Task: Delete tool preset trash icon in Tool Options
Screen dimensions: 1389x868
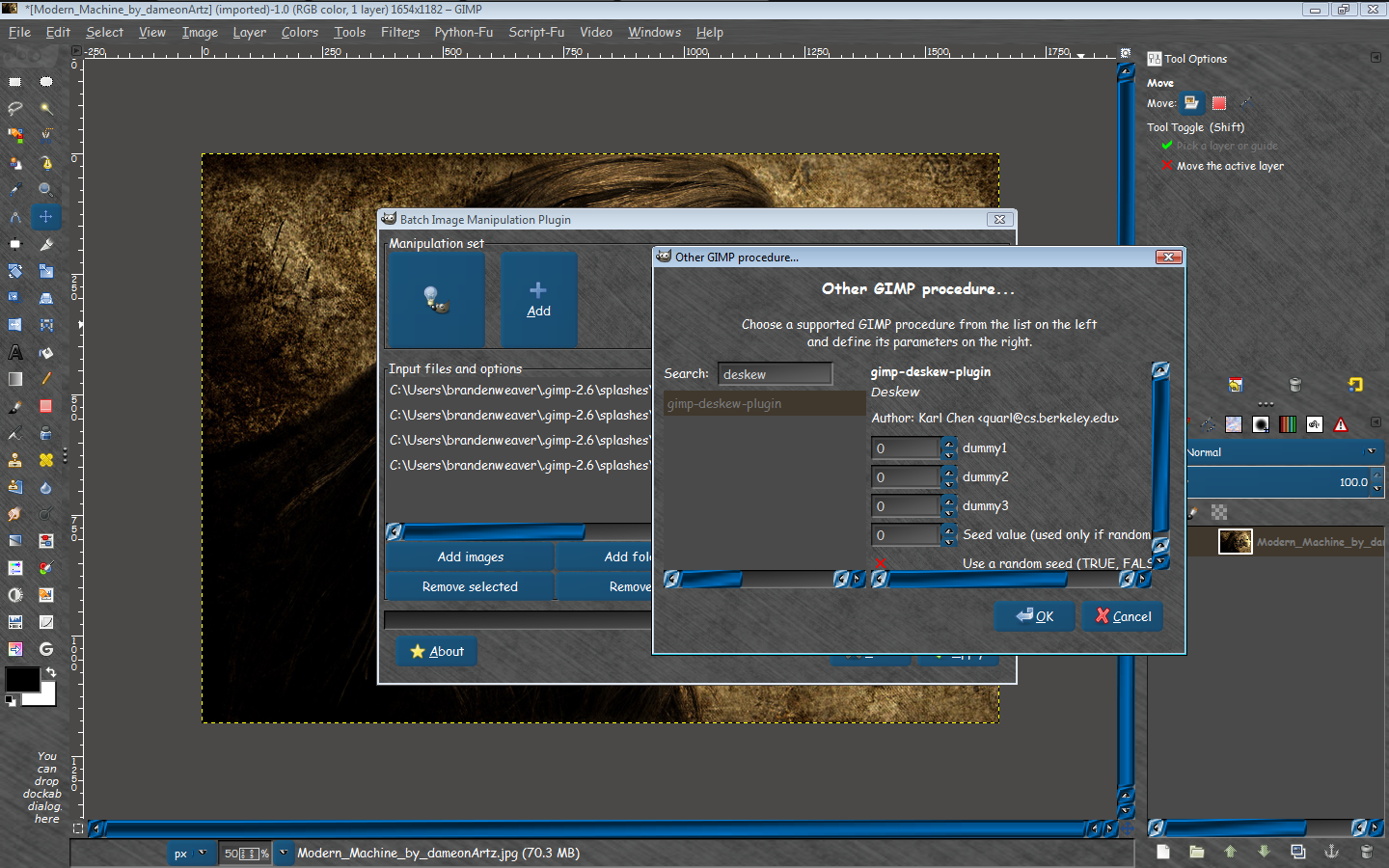Action: [x=1295, y=385]
